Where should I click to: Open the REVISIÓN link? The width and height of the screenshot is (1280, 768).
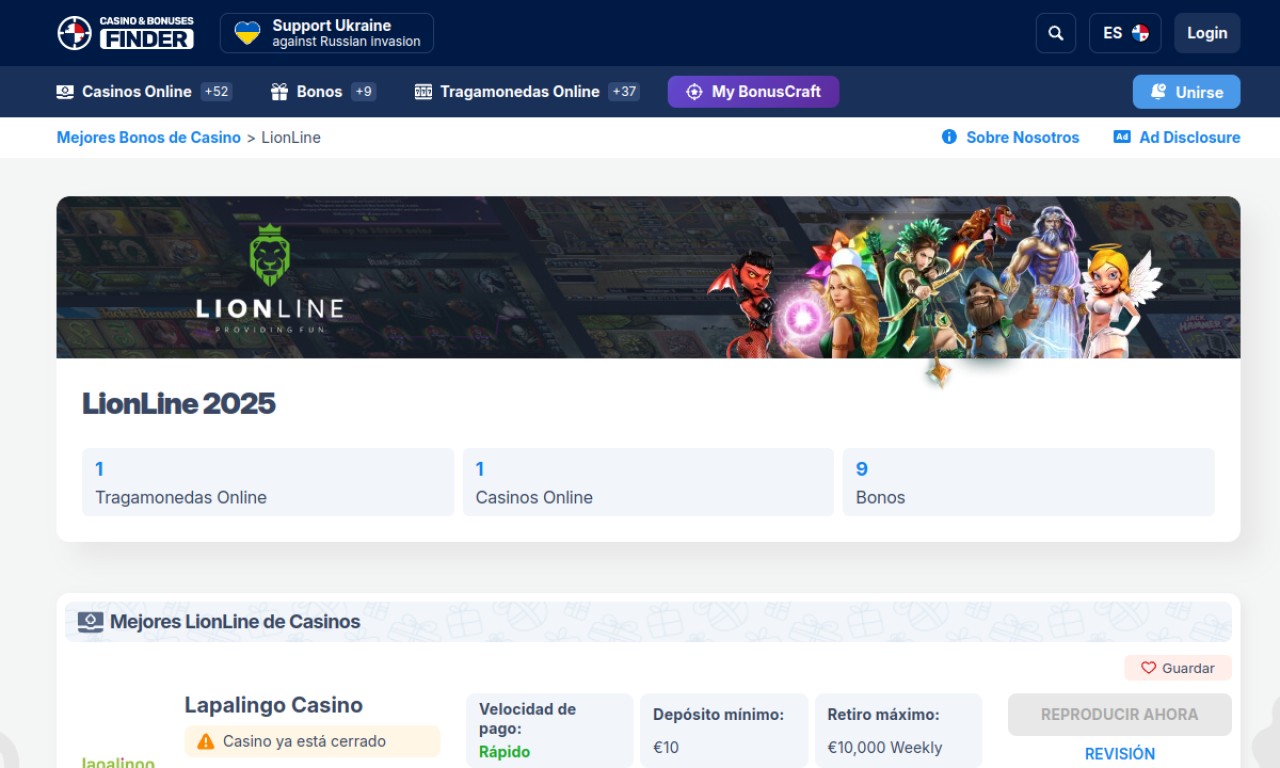click(1120, 753)
